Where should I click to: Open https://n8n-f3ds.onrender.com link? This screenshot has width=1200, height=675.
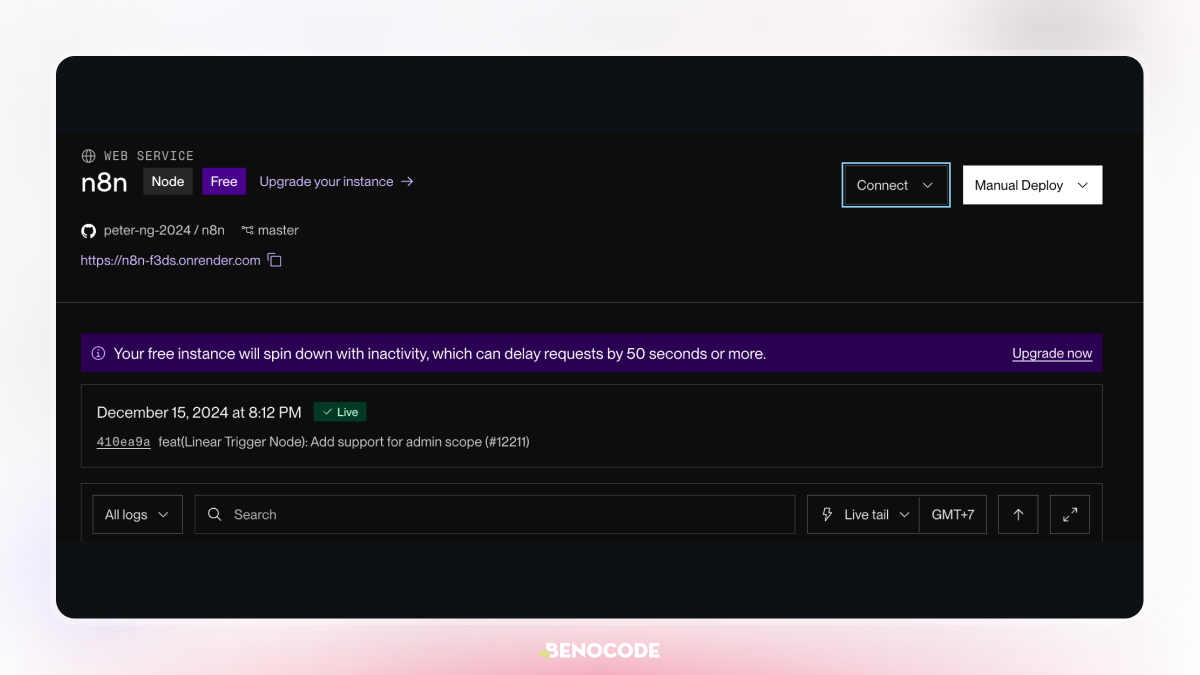point(170,260)
